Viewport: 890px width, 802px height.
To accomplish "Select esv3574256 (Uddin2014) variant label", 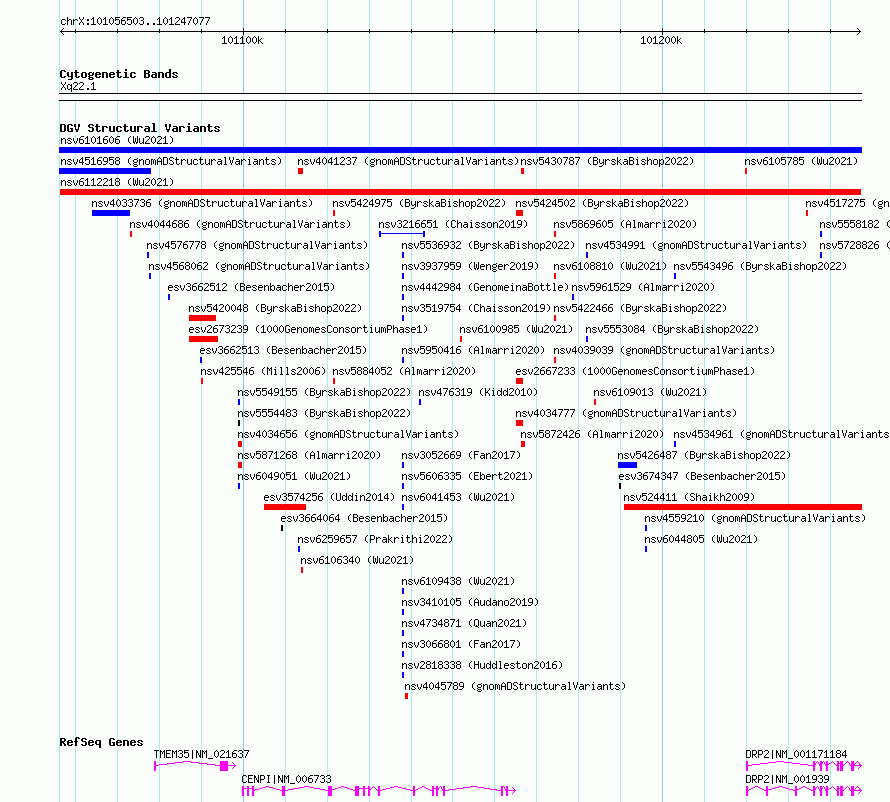I will tap(329, 497).
